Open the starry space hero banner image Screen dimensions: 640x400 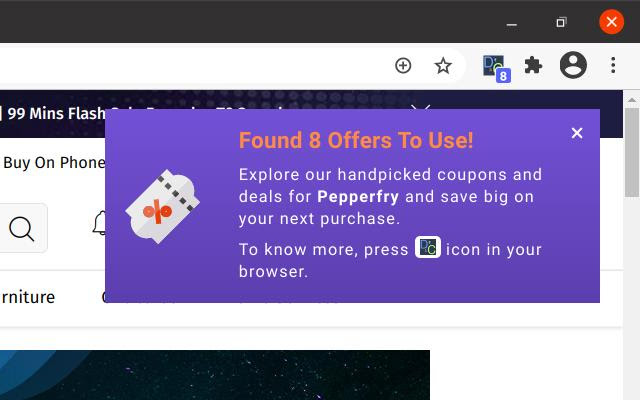click(215, 375)
